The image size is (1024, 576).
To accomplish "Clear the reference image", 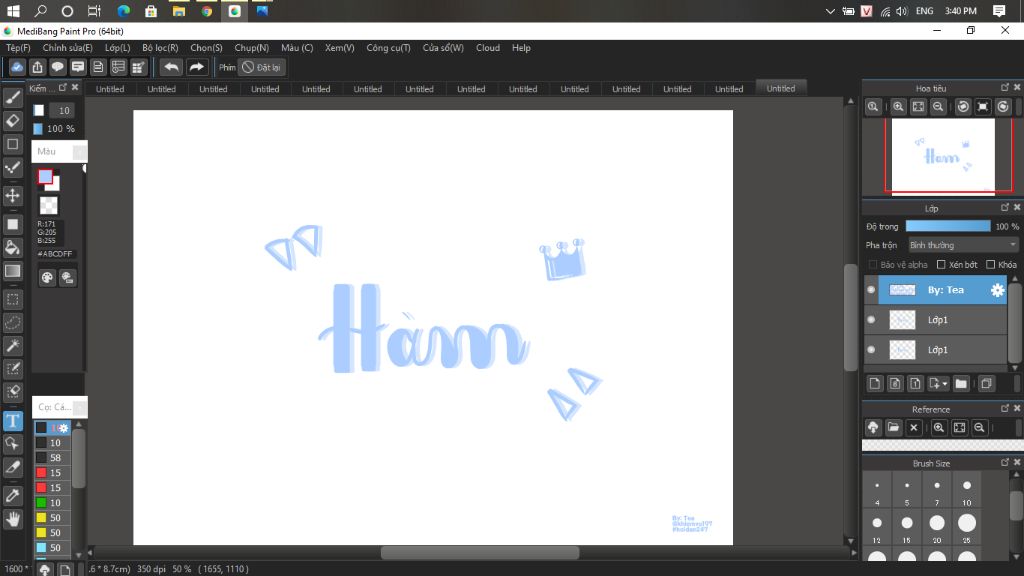I will click(914, 428).
